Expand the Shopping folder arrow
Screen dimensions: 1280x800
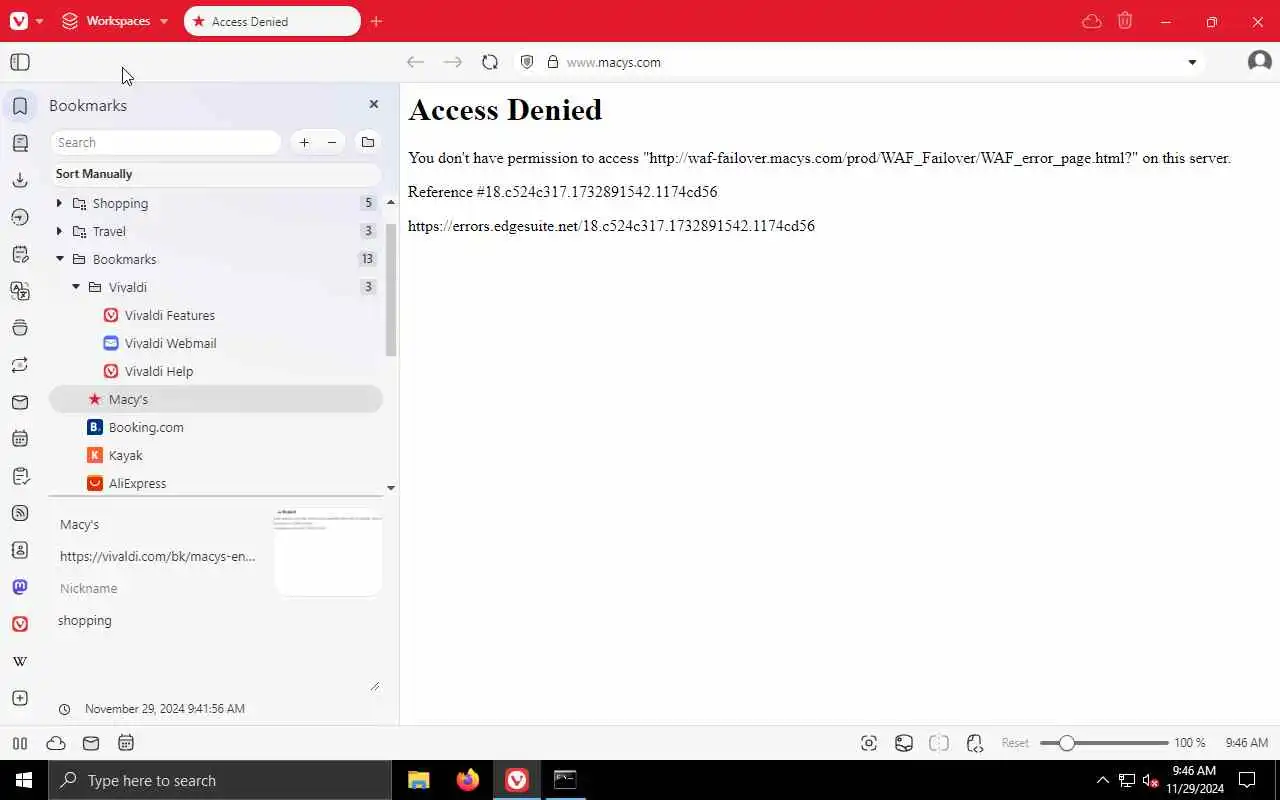tap(59, 203)
